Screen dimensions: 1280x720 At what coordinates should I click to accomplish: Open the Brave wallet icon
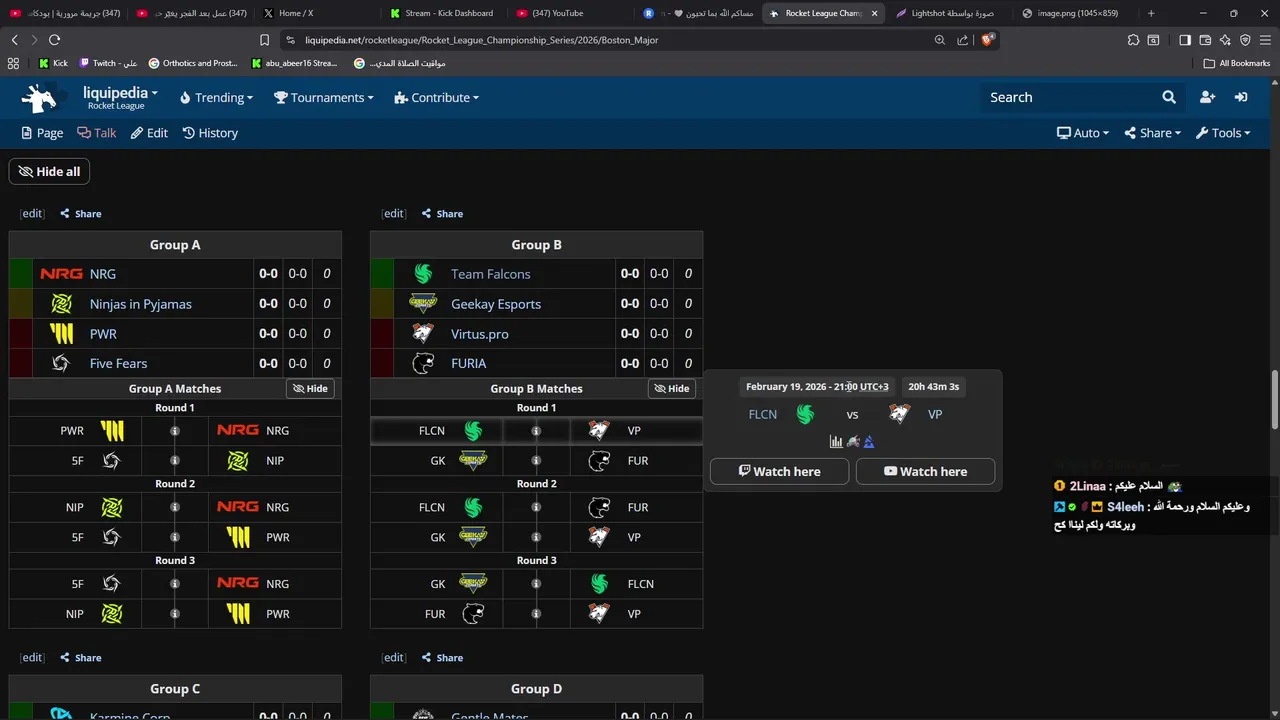coord(1205,40)
